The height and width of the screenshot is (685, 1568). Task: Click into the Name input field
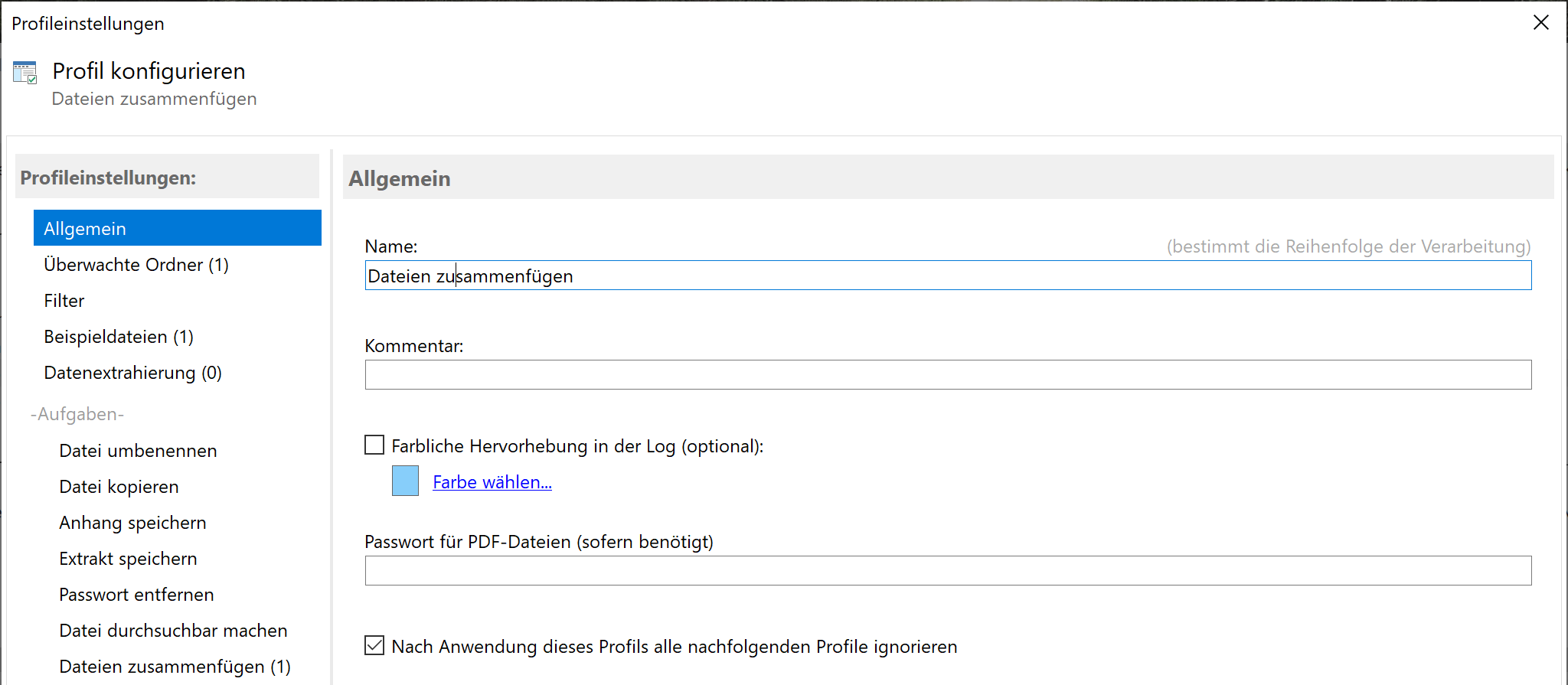point(948,276)
